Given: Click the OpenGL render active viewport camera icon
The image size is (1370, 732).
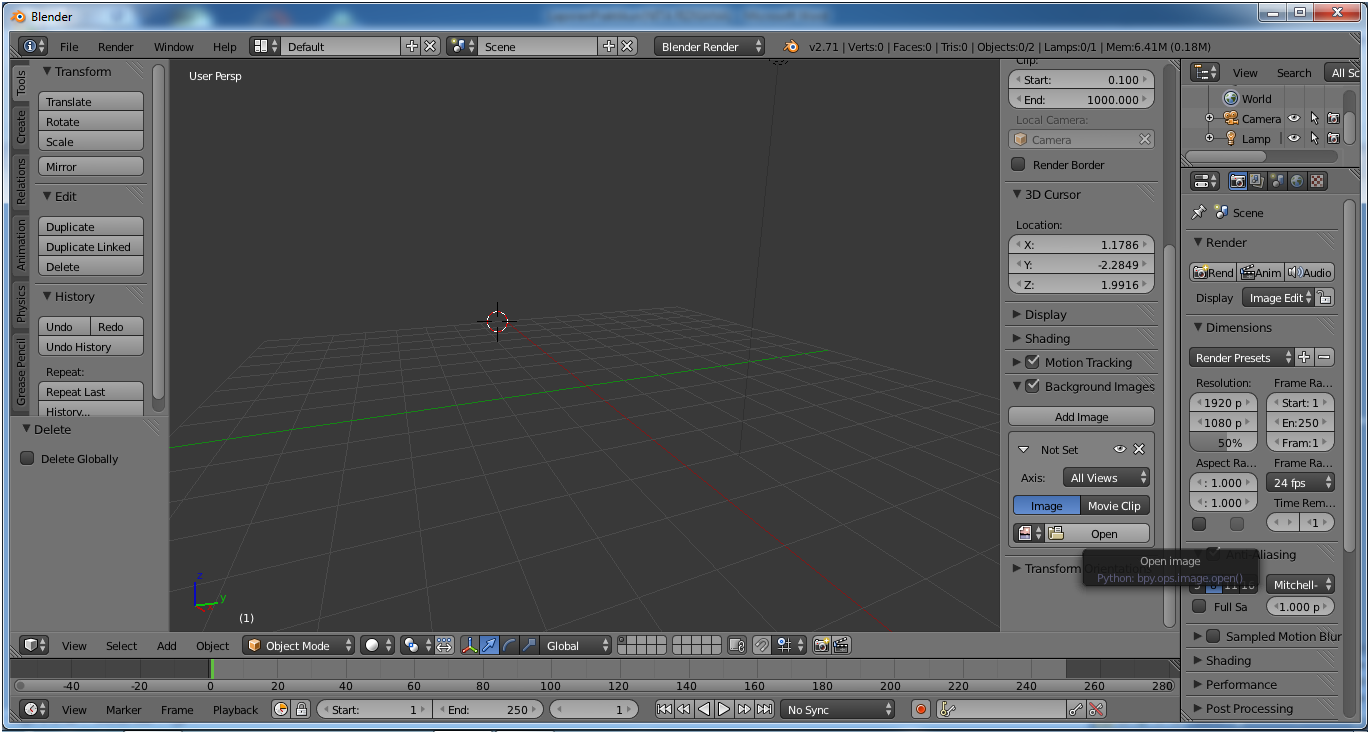Looking at the screenshot, I should tap(821, 645).
